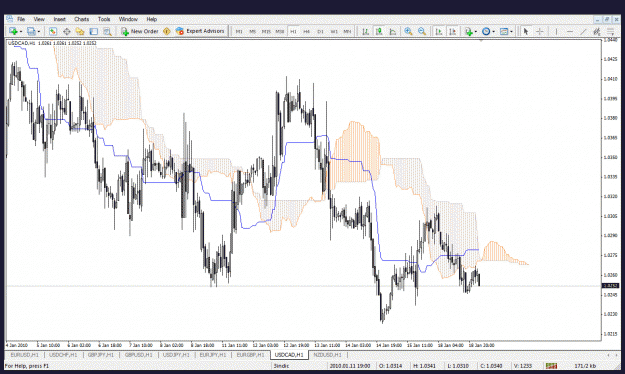
Task: Open the Profiles toolbar icon
Action: pyautogui.click(x=31, y=31)
